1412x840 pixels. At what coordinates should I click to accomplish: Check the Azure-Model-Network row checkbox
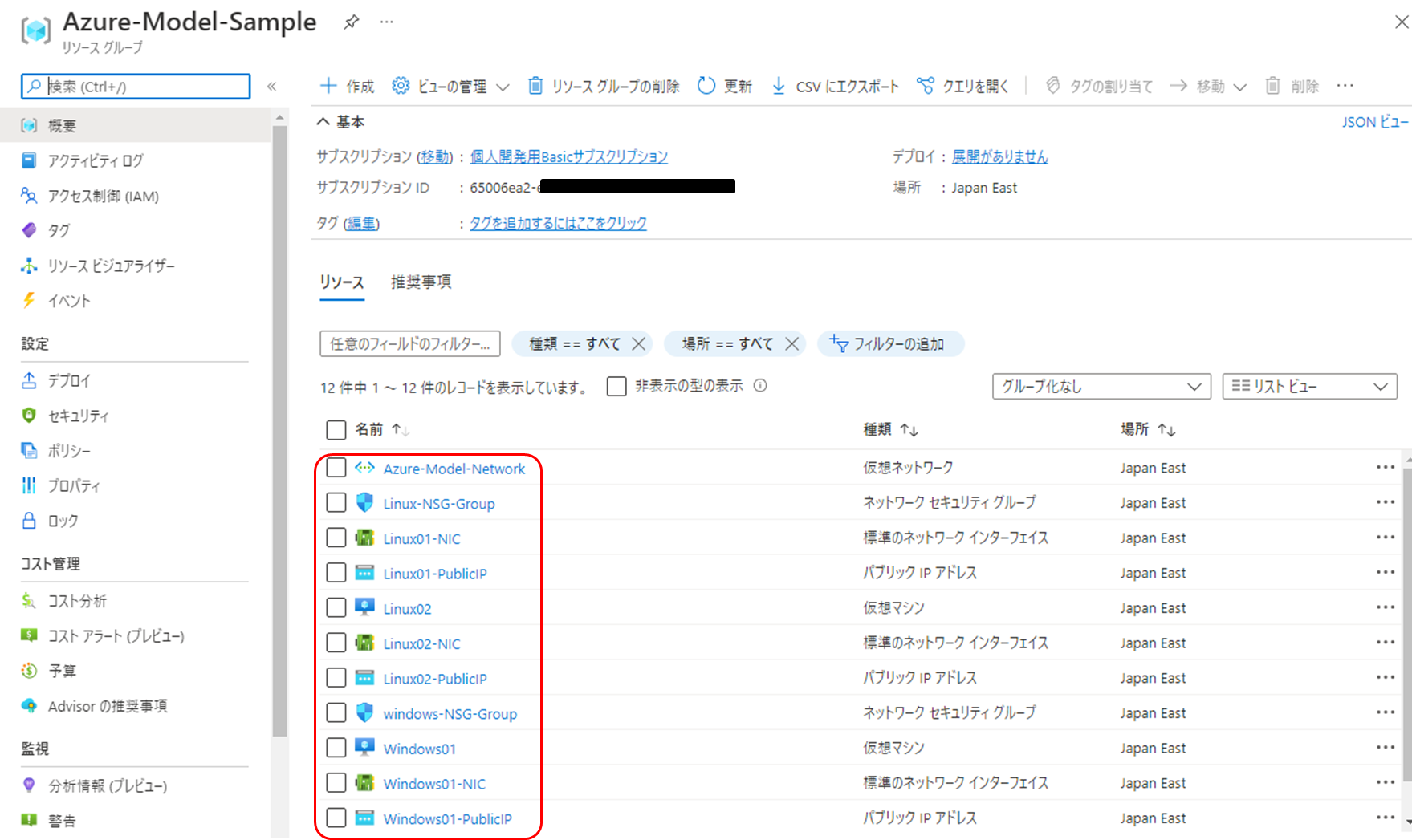click(336, 468)
